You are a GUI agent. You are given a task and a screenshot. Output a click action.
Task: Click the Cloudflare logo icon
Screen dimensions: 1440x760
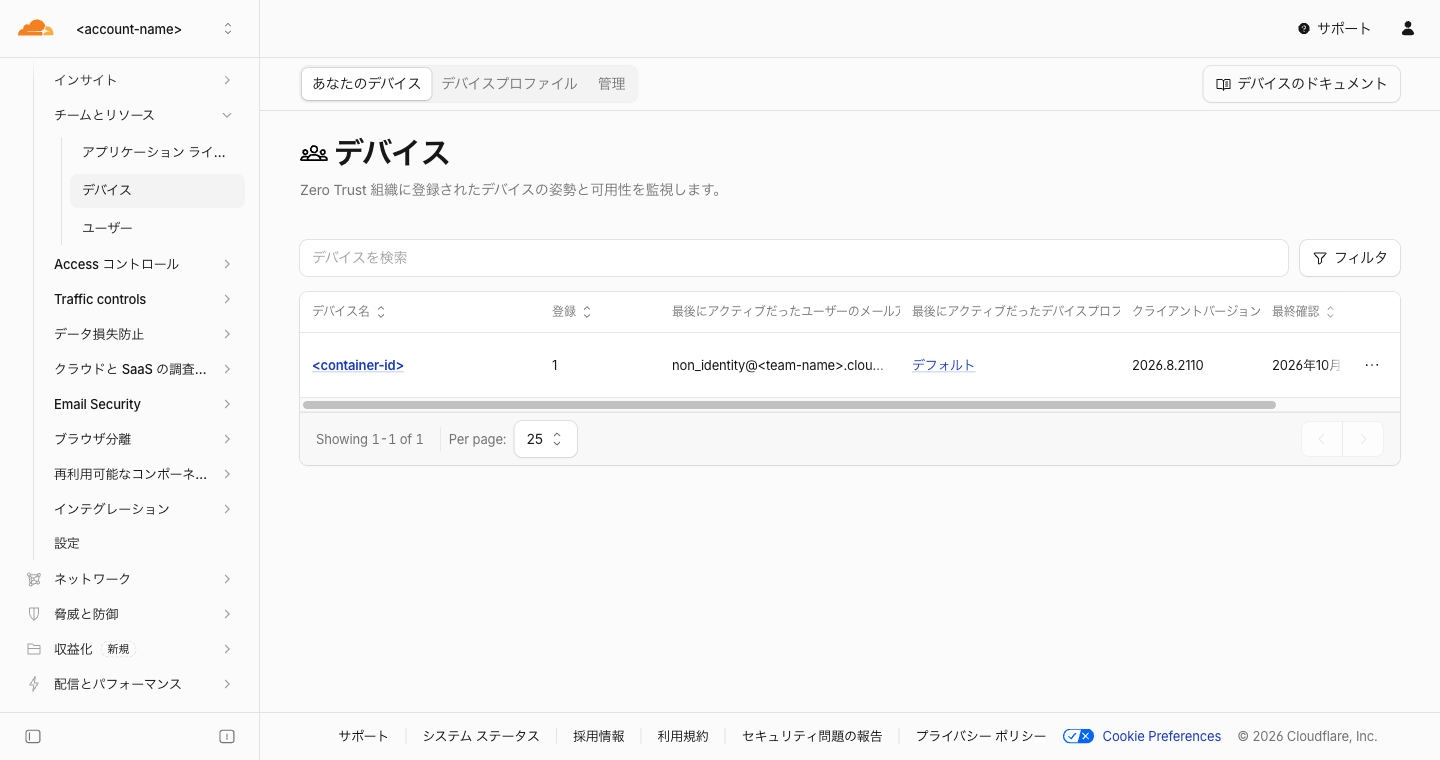point(36,28)
